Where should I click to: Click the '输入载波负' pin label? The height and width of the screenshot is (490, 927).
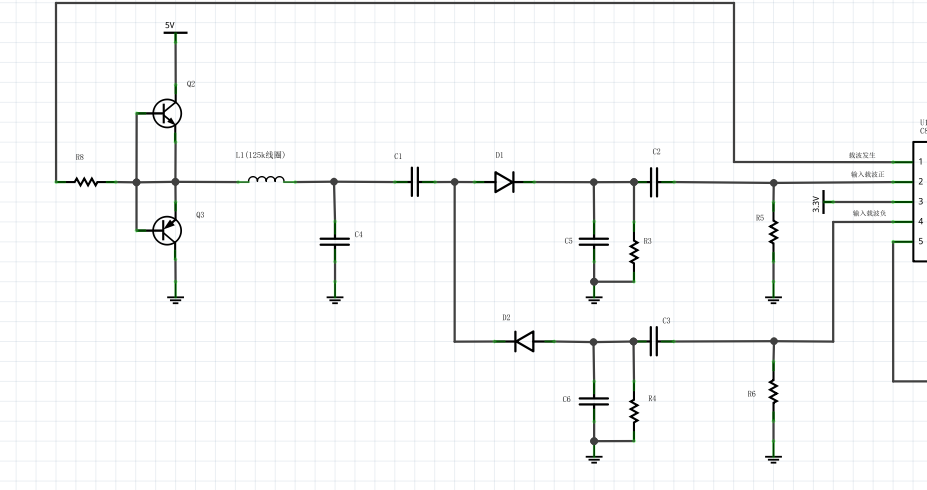pyautogui.click(x=870, y=213)
